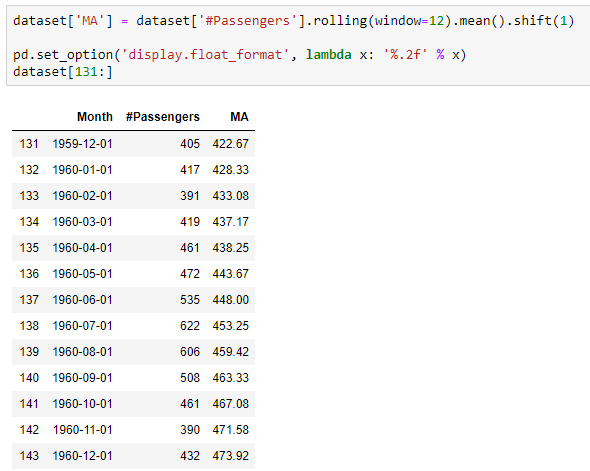Click date cell 1960-05-01

pyautogui.click(x=82, y=273)
